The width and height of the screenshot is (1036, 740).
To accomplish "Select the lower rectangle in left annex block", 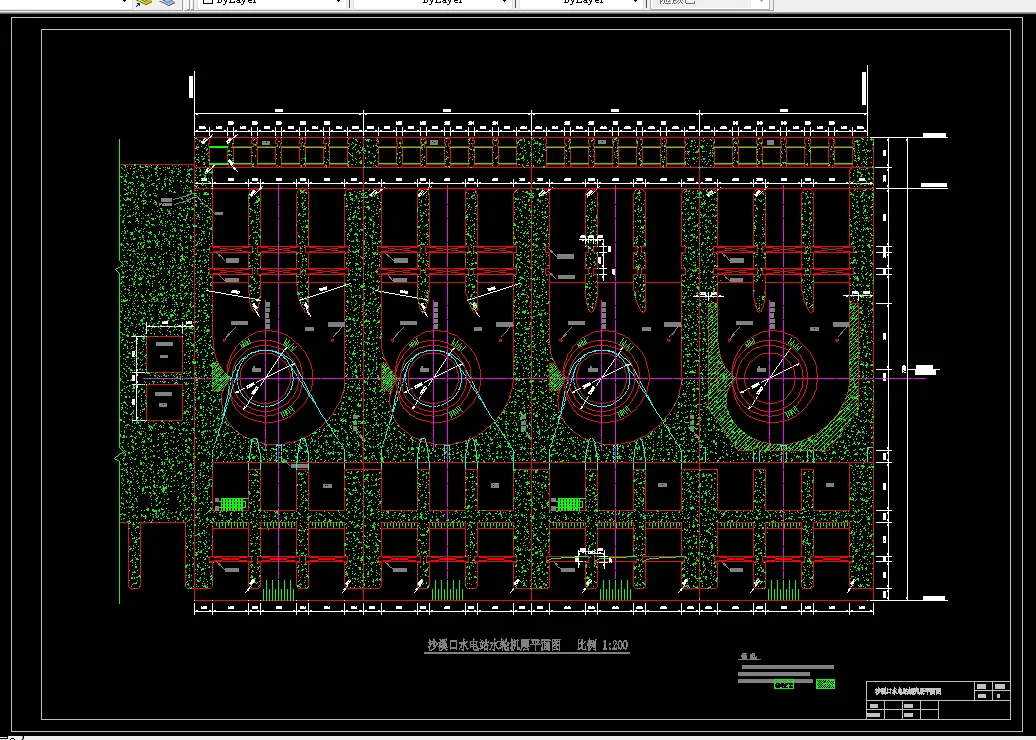I will coord(164,402).
